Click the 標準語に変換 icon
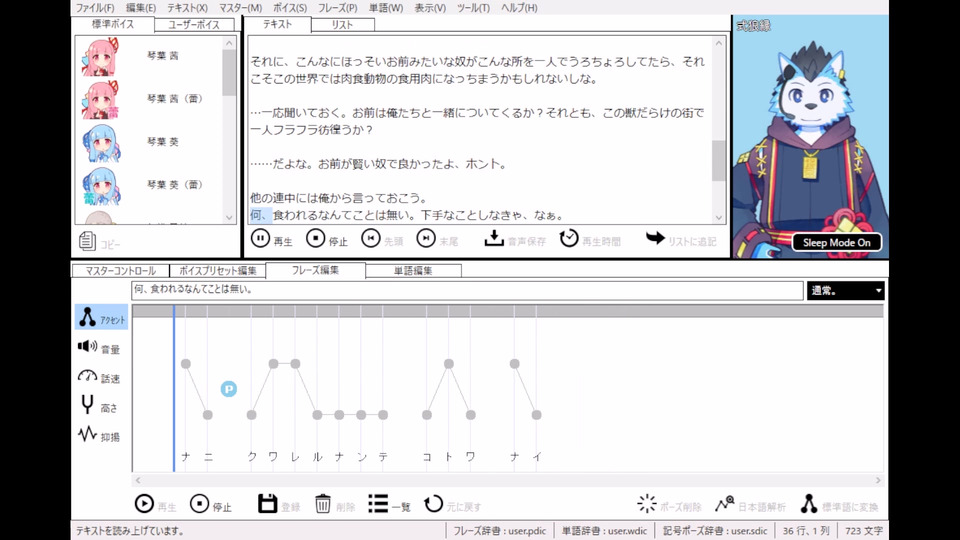Image resolution: width=960 pixels, height=540 pixels. pyautogui.click(x=808, y=504)
